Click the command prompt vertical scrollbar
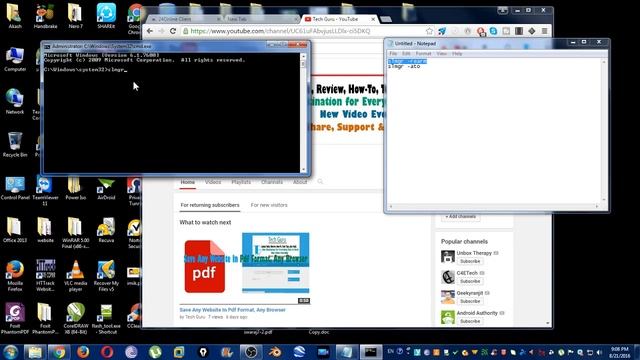 tap(303, 112)
